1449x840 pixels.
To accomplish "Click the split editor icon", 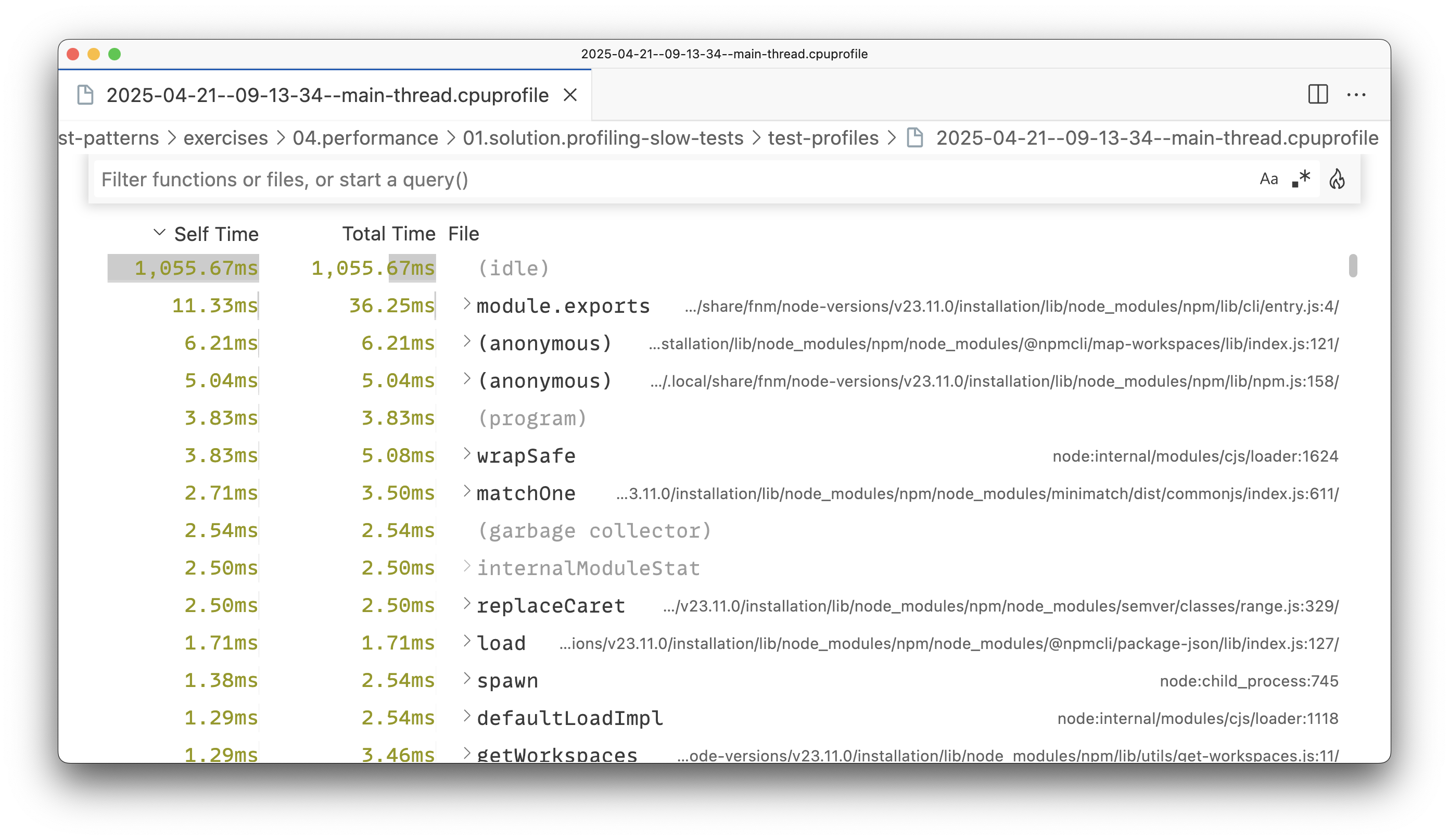I will 1318,94.
